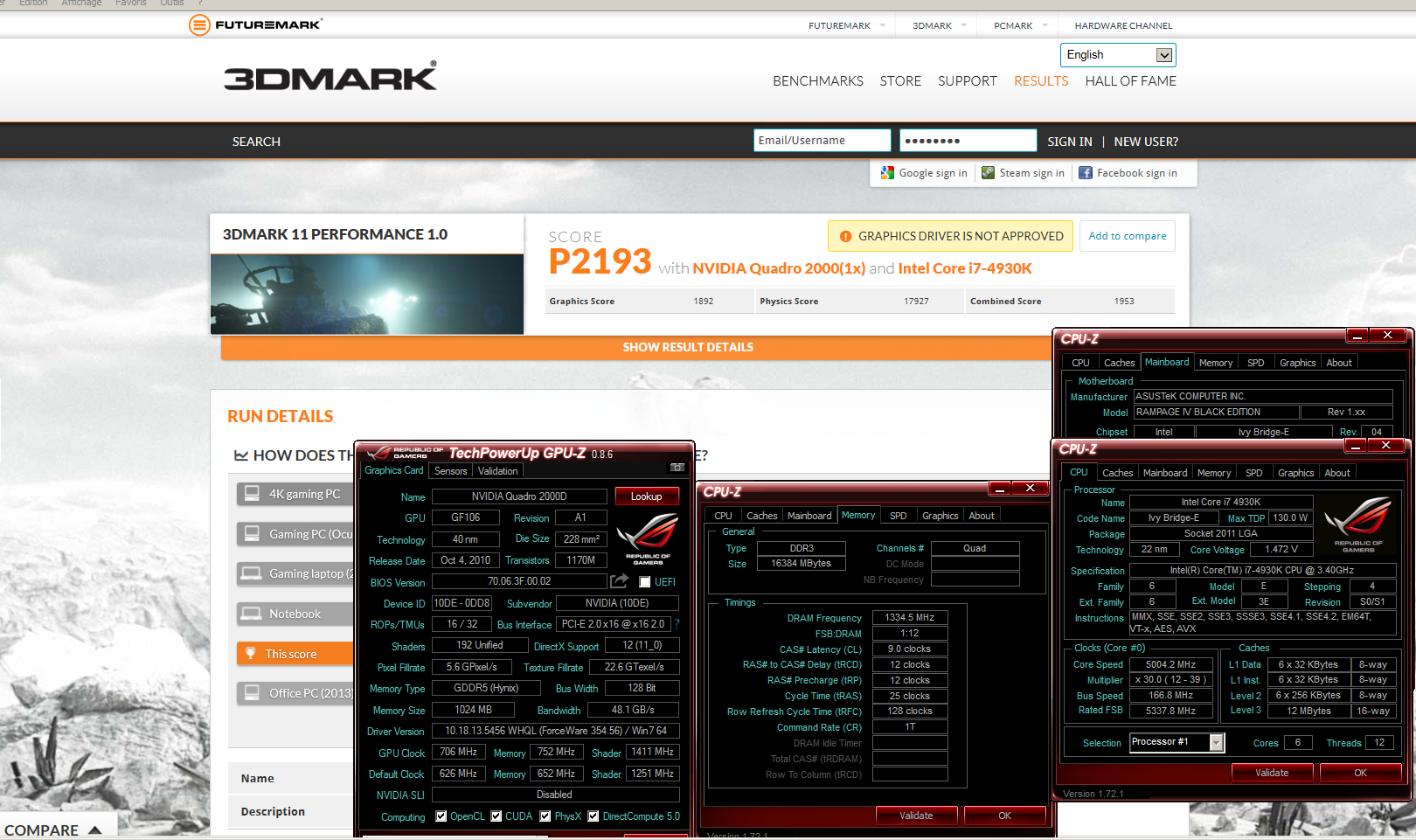Open STORE menu item

(900, 80)
